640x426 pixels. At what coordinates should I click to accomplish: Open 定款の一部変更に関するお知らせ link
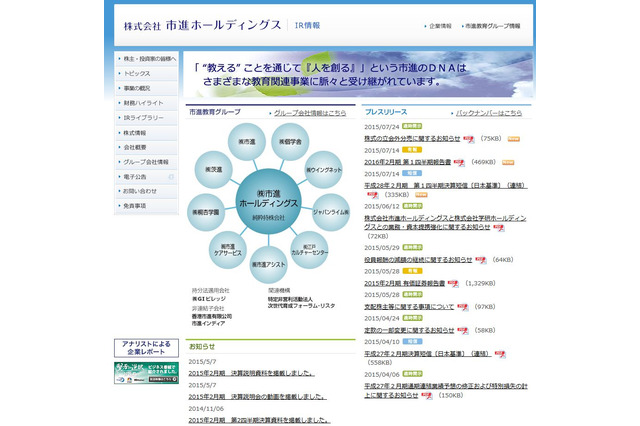[409, 331]
